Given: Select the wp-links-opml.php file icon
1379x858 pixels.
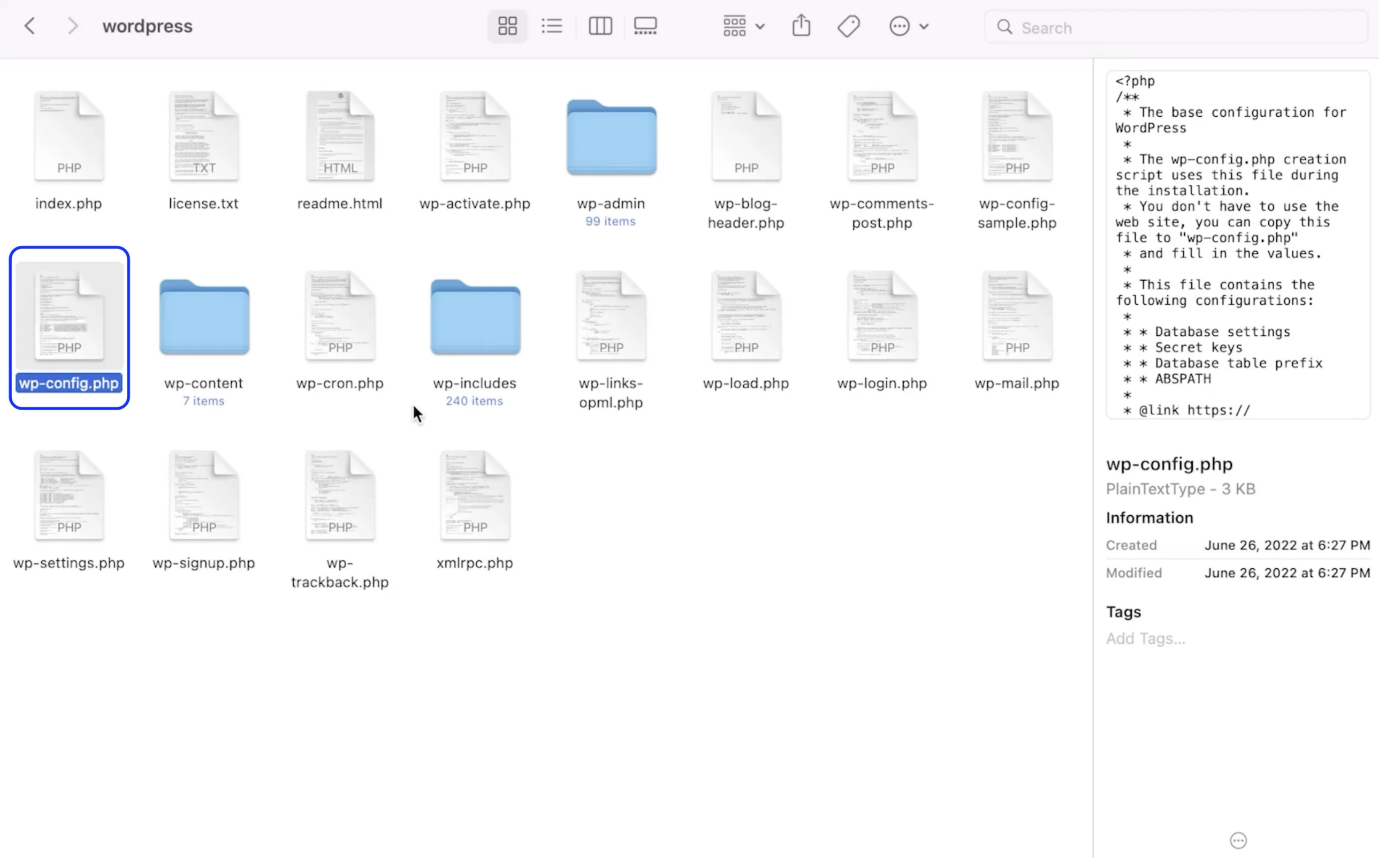Looking at the screenshot, I should (x=611, y=316).
